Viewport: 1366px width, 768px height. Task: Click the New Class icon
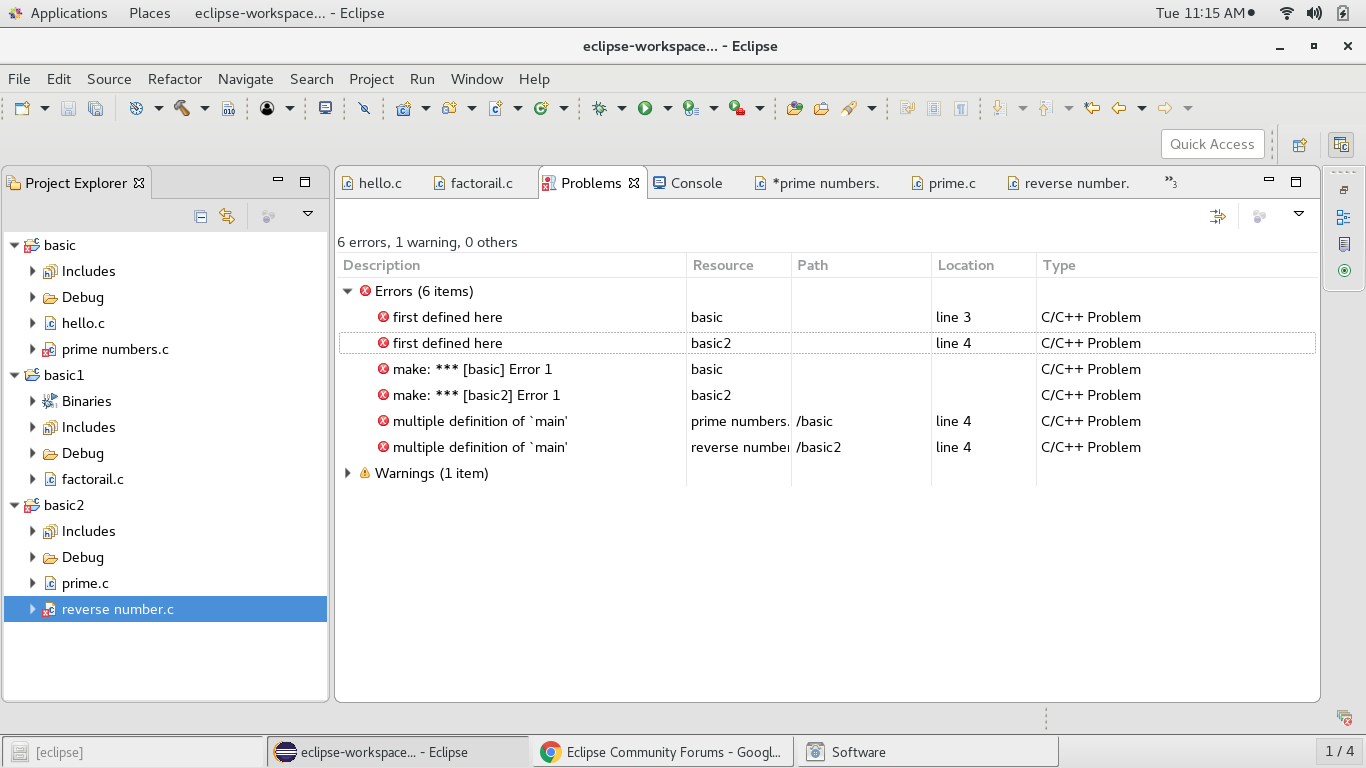542,108
